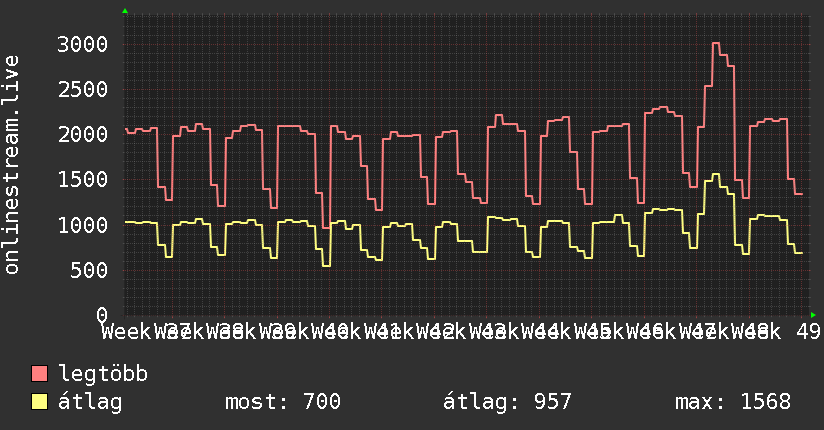This screenshot has width=824, height=430.
Task: Click the 1000 y-axis label
Action: tap(83, 225)
